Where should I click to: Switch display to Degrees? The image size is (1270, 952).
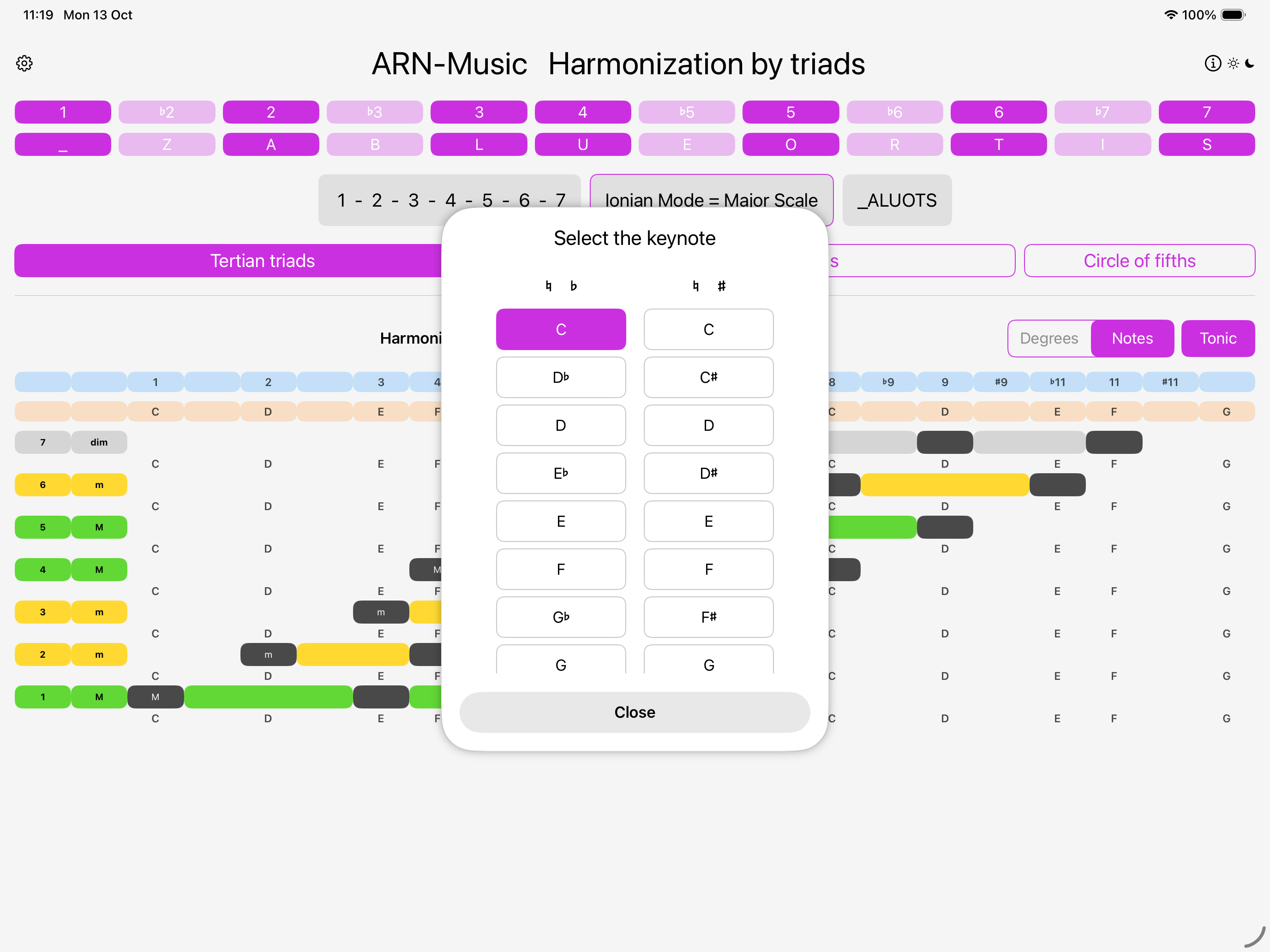pyautogui.click(x=1048, y=338)
